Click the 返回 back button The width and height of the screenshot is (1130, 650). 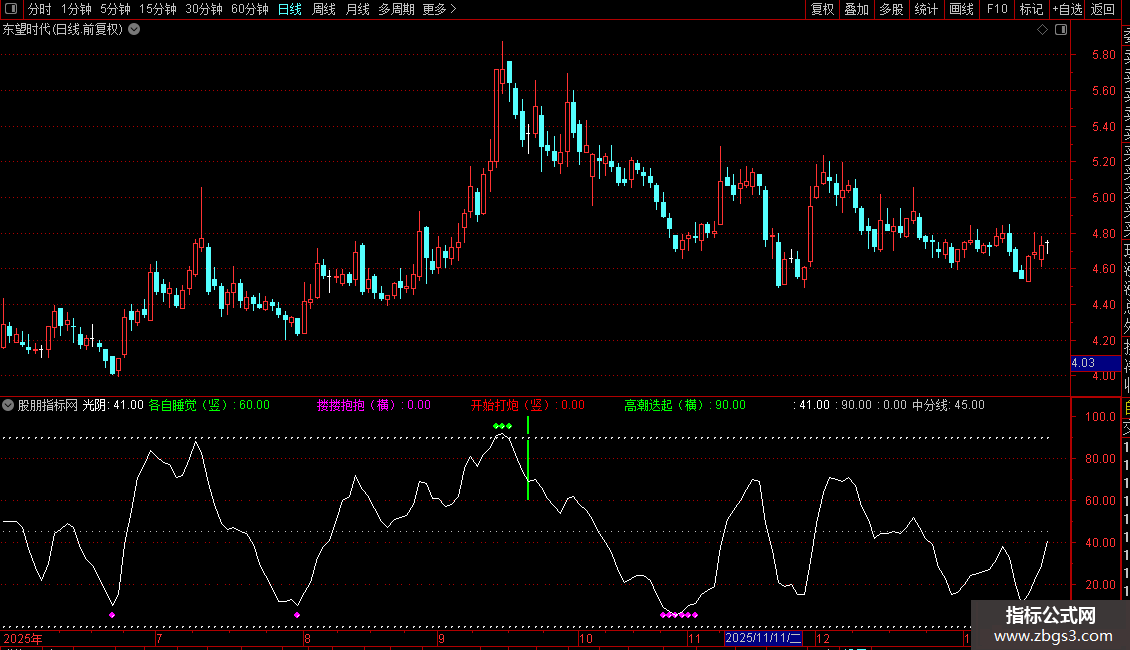pos(1103,9)
